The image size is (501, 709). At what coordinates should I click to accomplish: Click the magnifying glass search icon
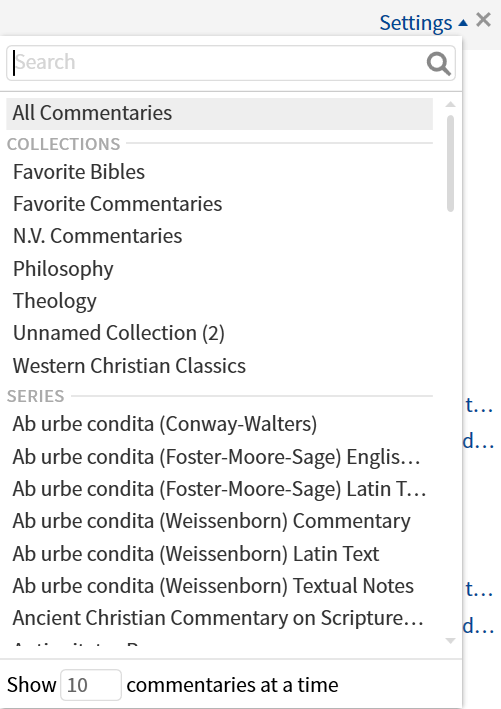tap(438, 63)
